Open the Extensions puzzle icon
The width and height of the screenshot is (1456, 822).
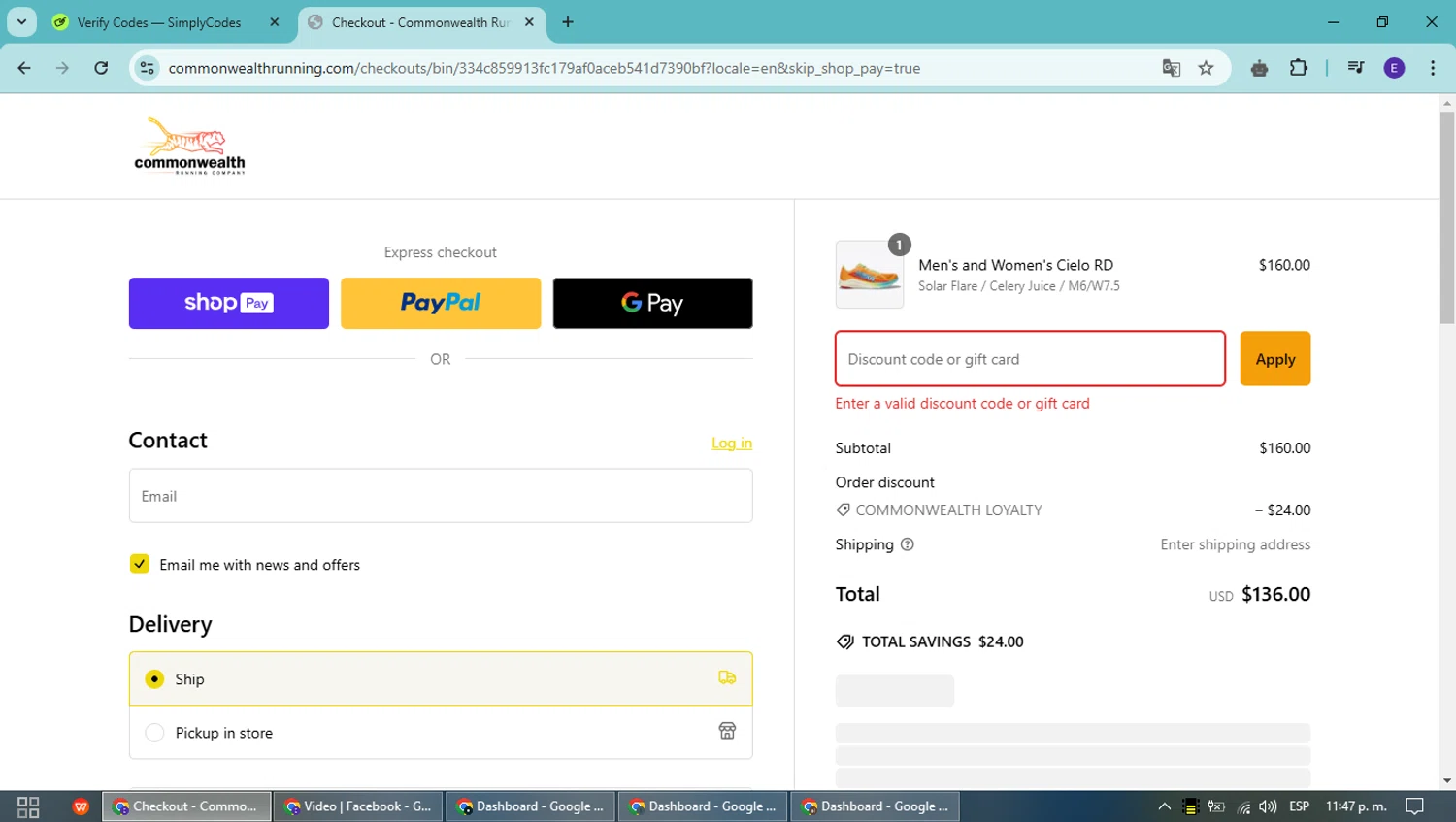pyautogui.click(x=1299, y=68)
